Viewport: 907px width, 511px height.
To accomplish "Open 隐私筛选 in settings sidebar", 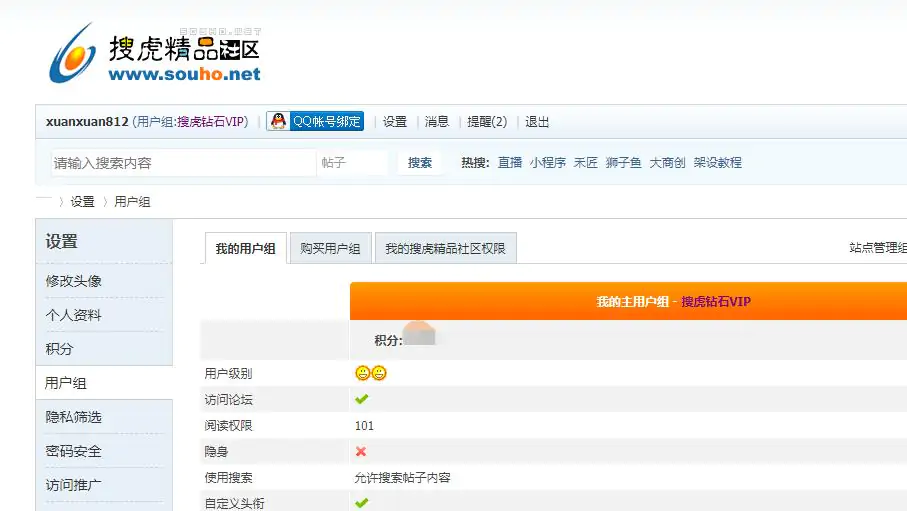I will 73,417.
